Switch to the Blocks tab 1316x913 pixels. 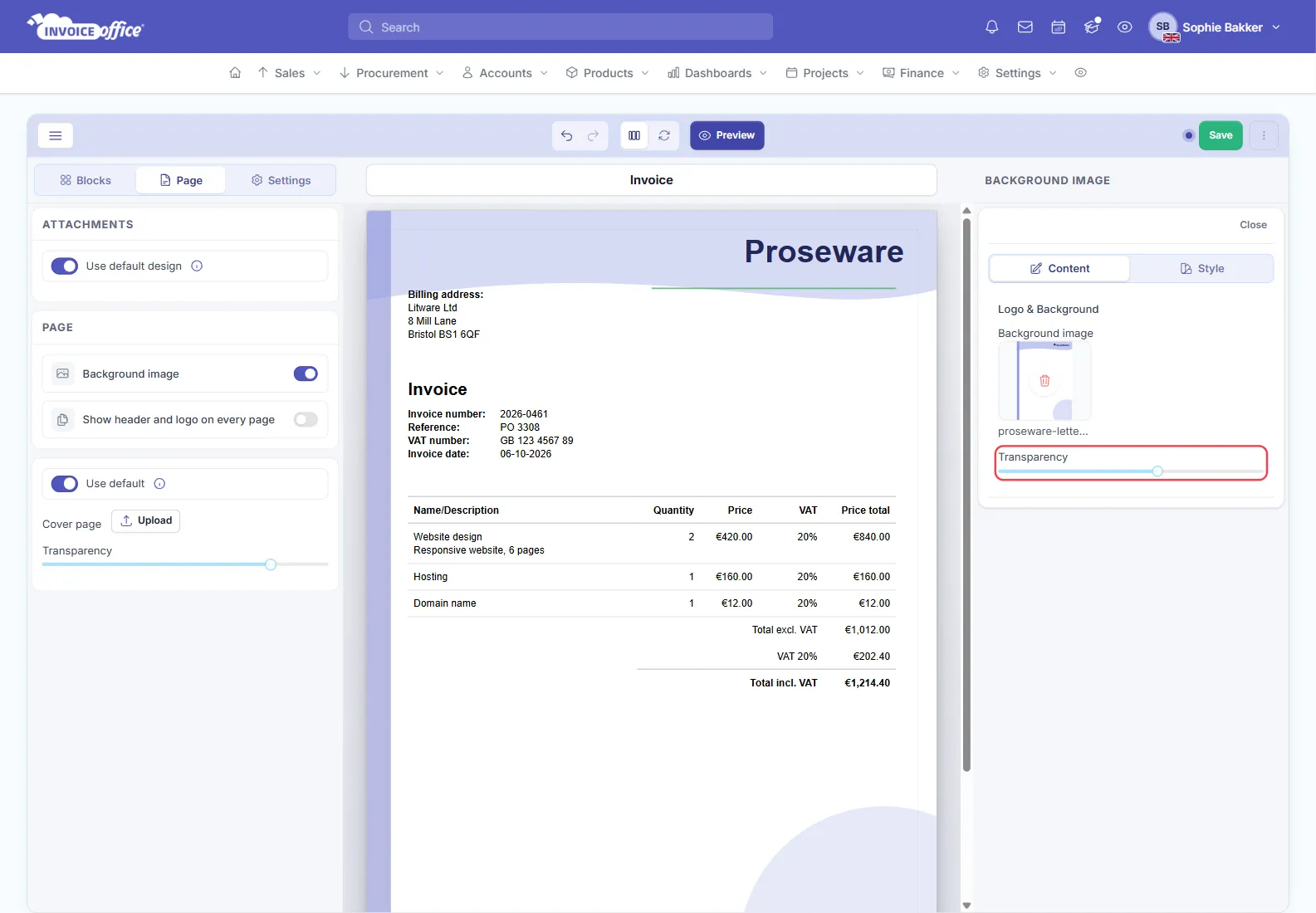(85, 180)
